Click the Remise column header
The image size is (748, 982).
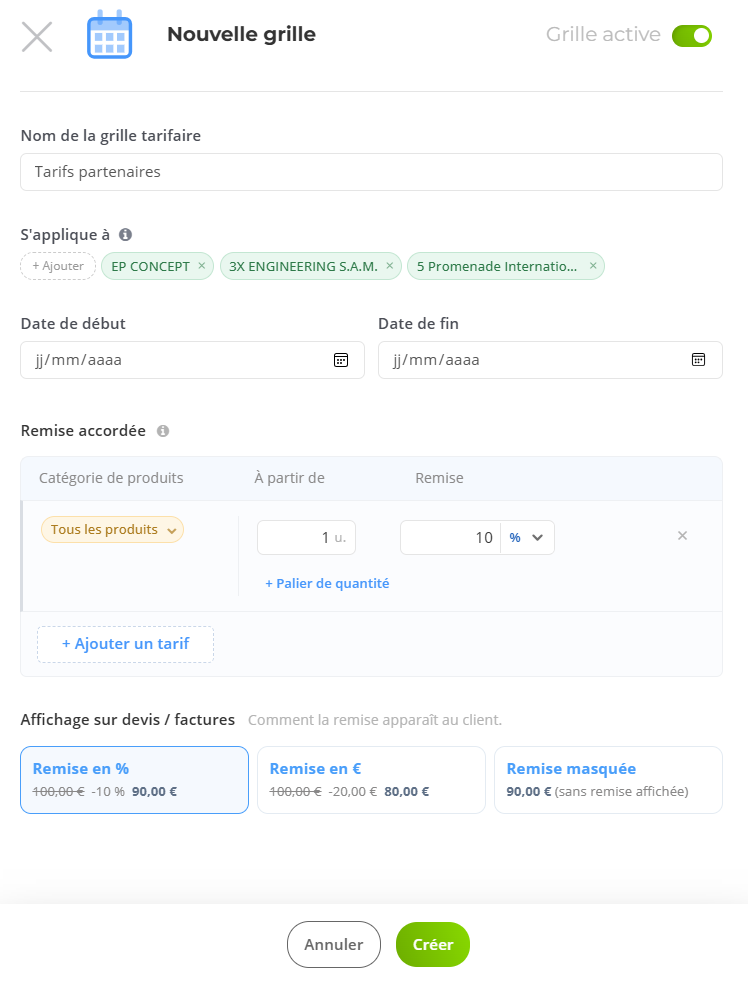coord(439,478)
